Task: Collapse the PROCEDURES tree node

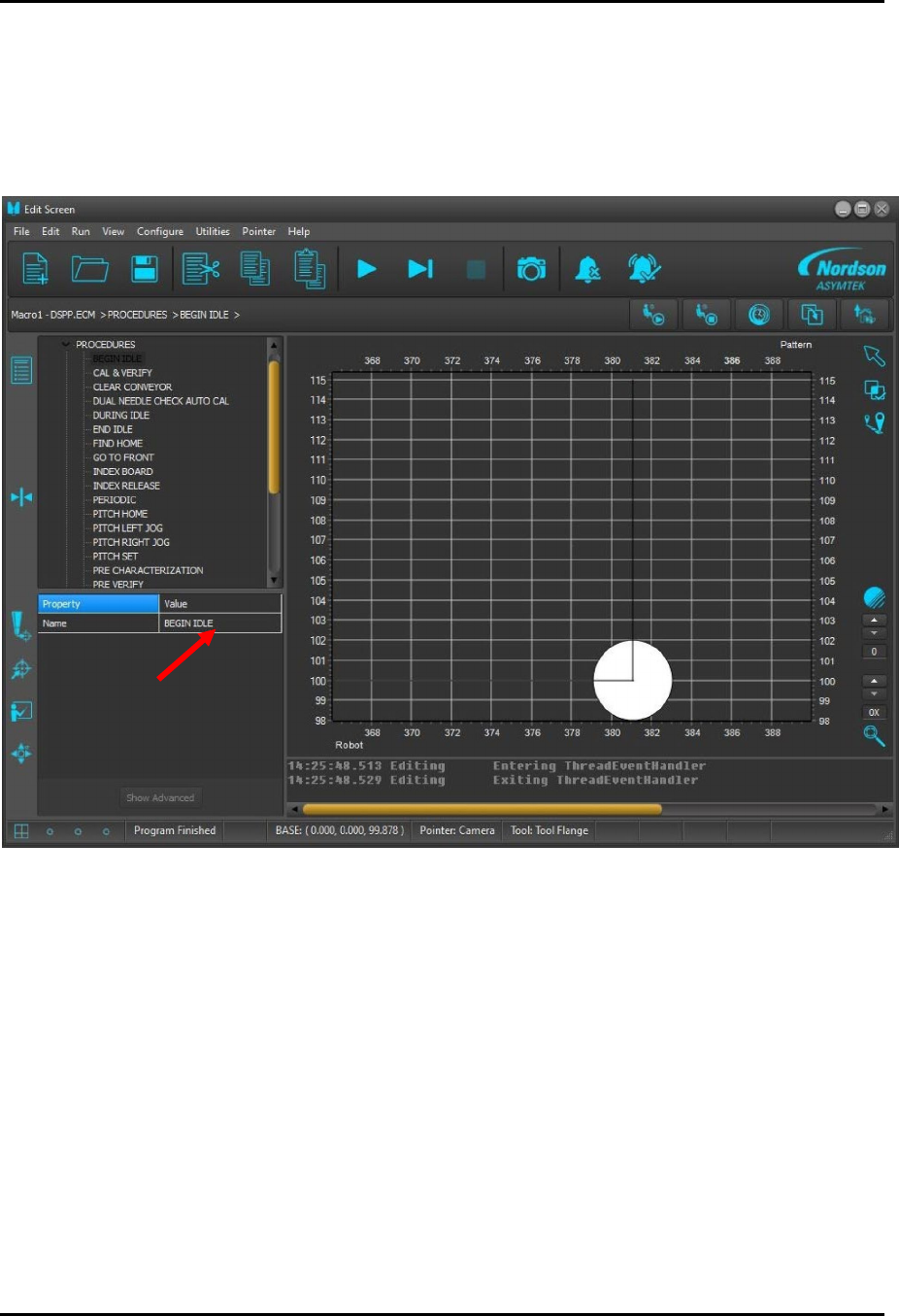Action: (65, 344)
